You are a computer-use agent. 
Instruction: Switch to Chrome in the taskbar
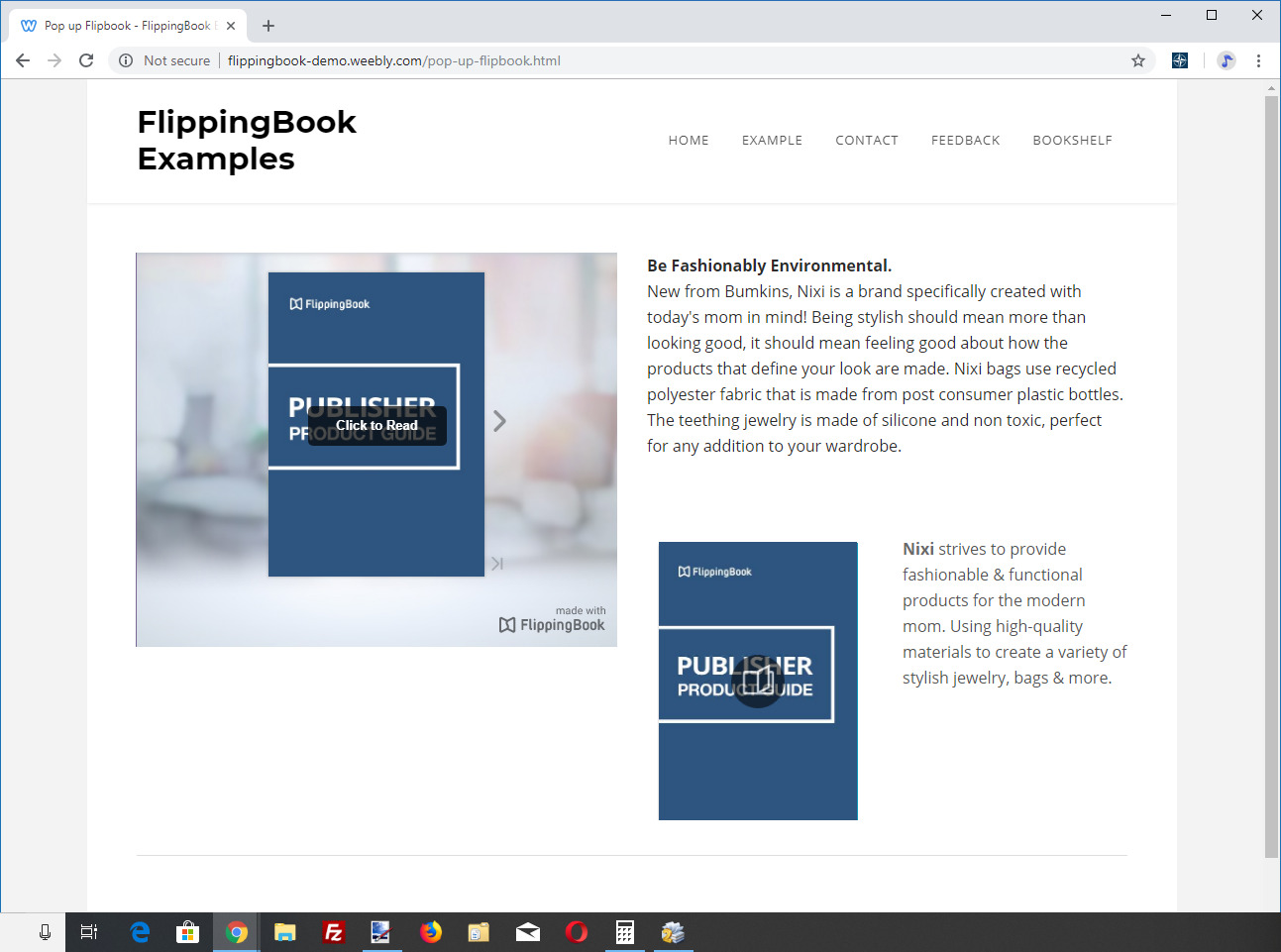coord(237,932)
